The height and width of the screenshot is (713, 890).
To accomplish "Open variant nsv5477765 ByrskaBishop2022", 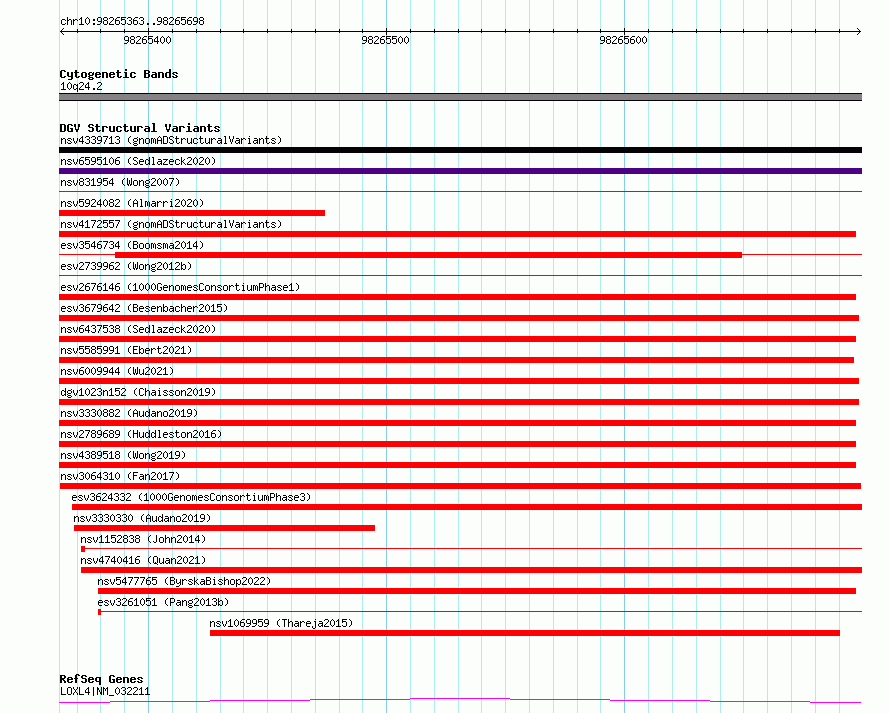I will coord(184,581).
